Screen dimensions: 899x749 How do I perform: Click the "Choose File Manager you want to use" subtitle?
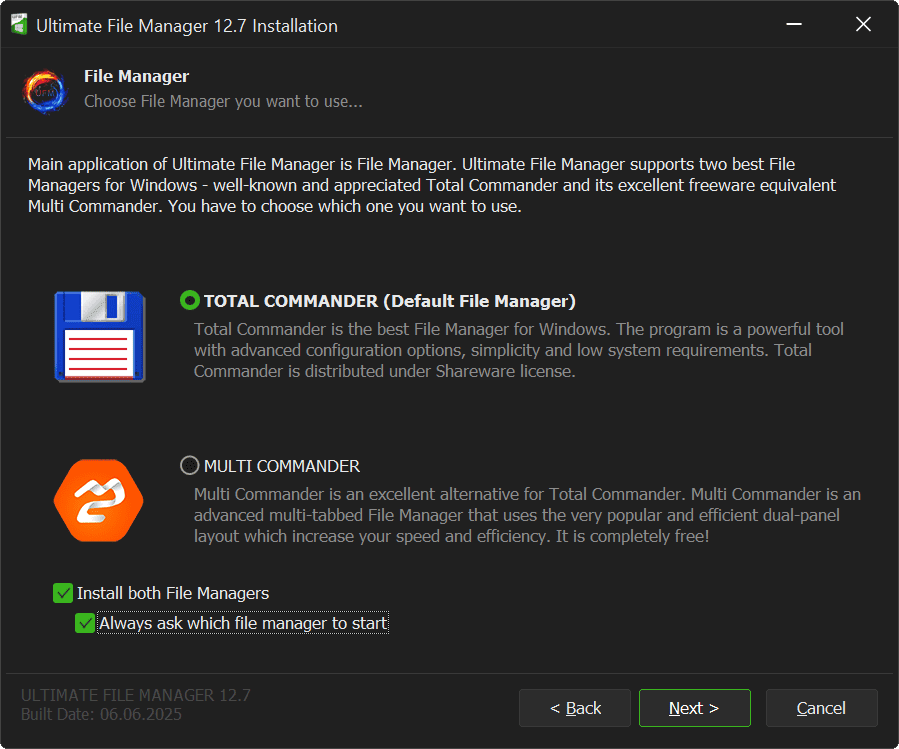pyautogui.click(x=223, y=101)
